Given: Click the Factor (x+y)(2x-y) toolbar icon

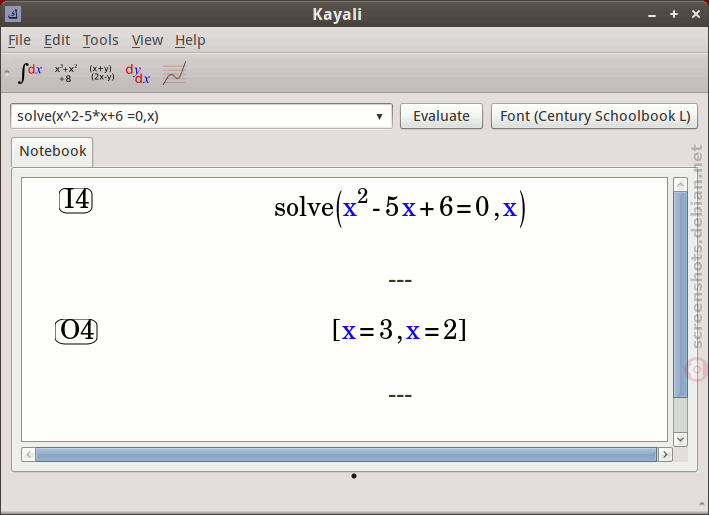Looking at the screenshot, I should pyautogui.click(x=102, y=73).
